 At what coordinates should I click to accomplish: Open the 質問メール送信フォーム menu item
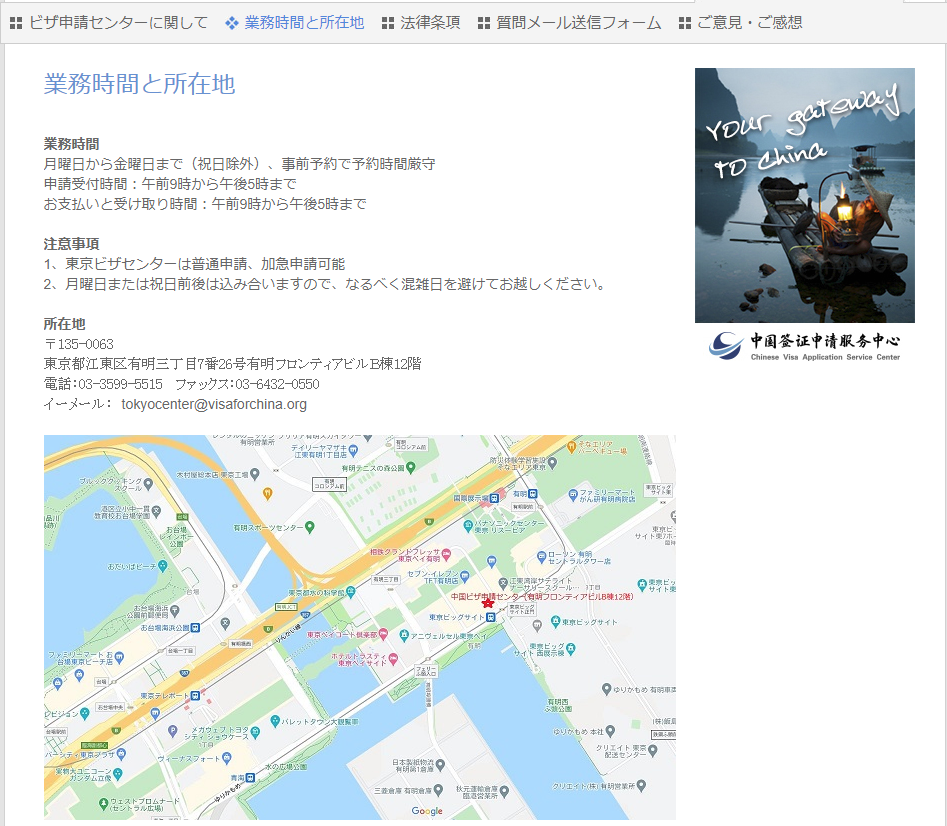coord(570,23)
